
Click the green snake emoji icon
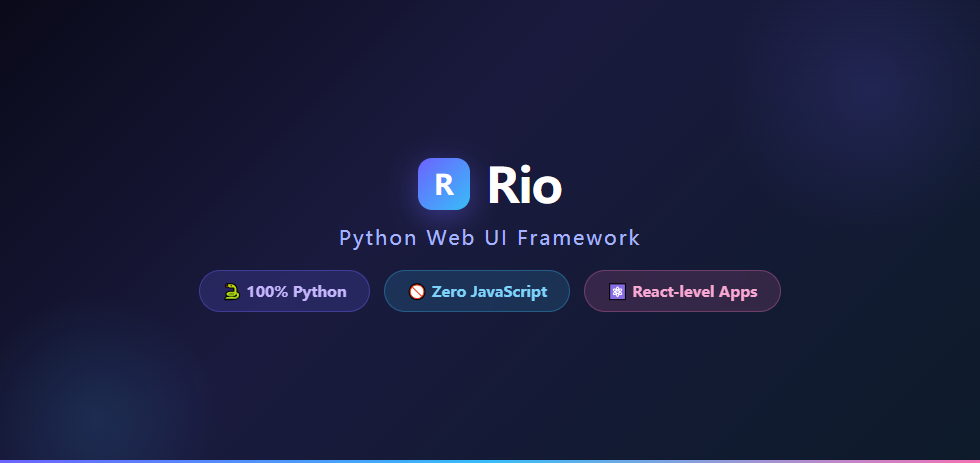click(232, 292)
